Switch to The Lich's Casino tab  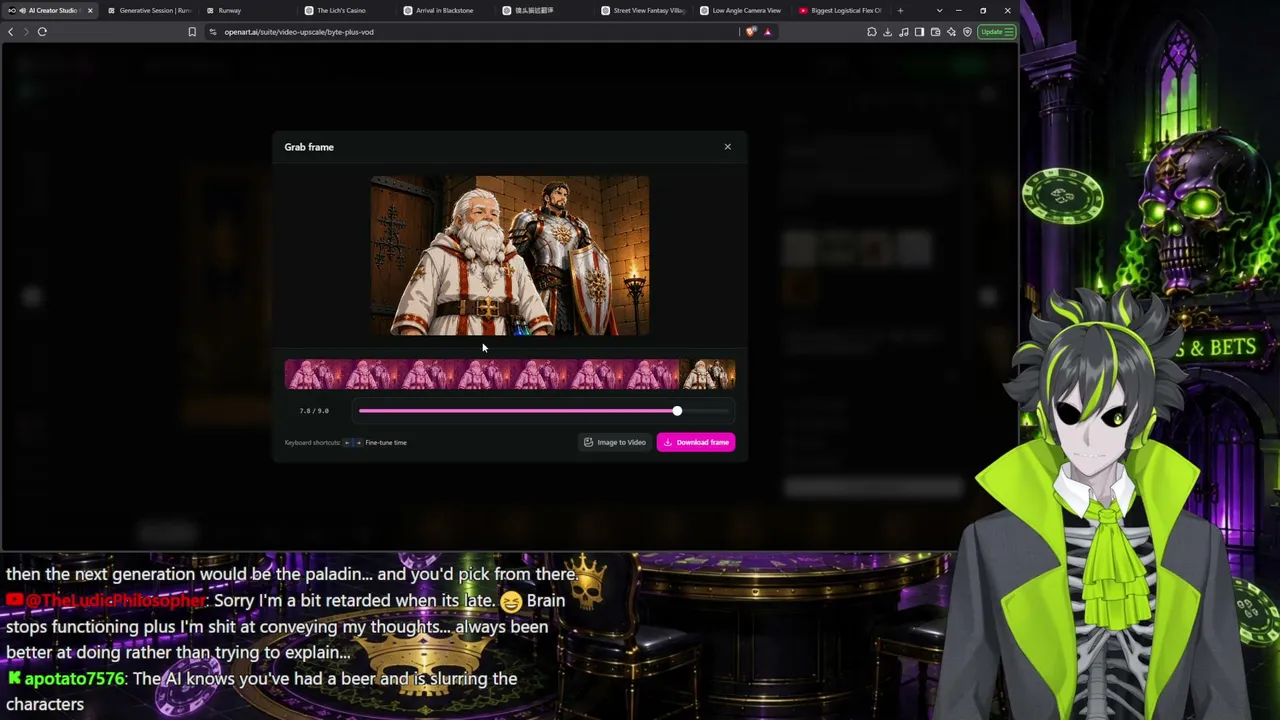pos(348,10)
